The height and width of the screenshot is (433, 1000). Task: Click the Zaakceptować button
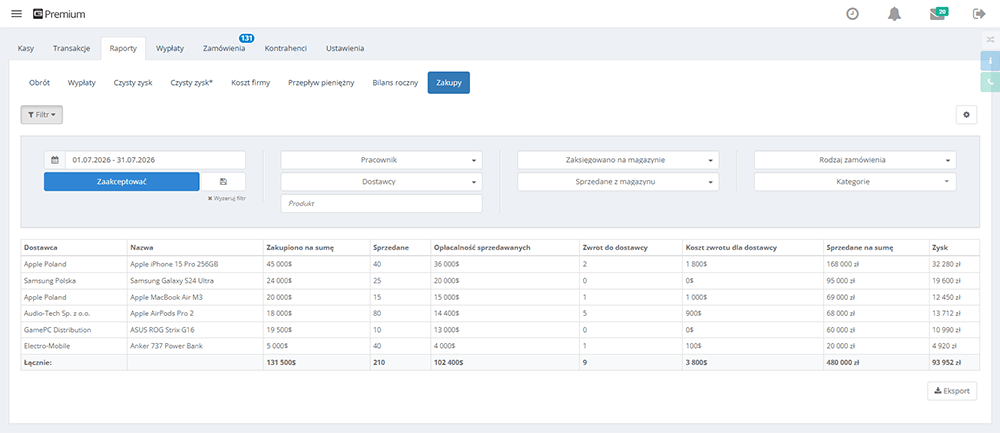(122, 182)
